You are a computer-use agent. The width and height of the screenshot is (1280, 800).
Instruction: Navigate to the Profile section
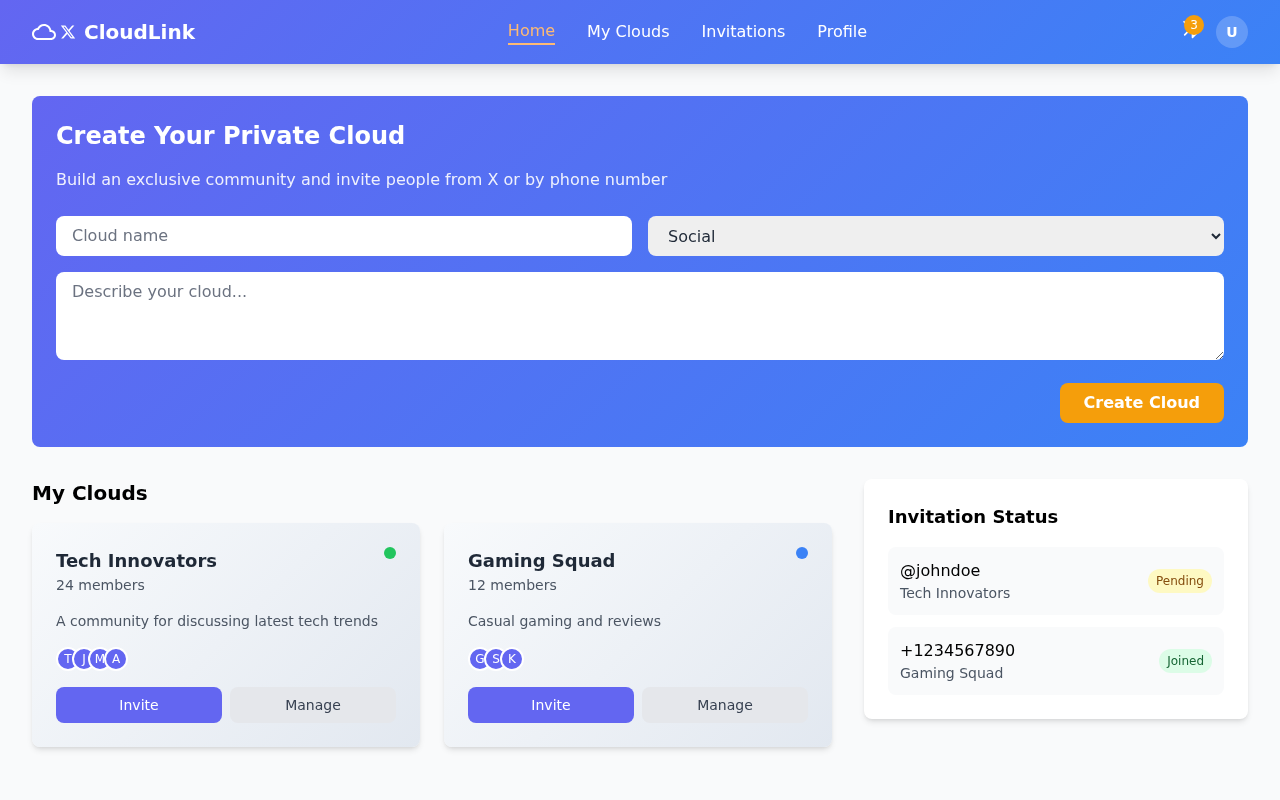pyautogui.click(x=841, y=31)
